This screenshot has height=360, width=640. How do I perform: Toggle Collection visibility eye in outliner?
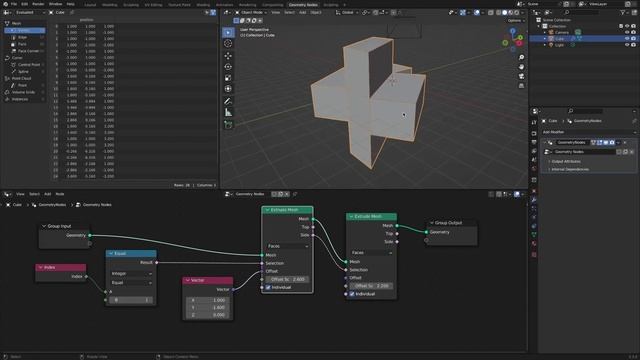(x=627, y=26)
